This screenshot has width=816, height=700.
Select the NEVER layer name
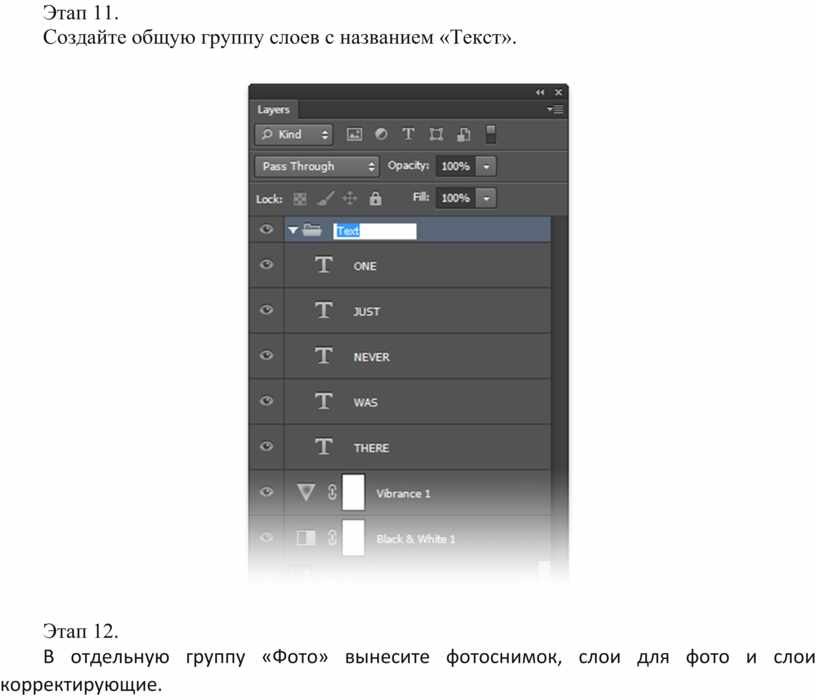(x=372, y=358)
